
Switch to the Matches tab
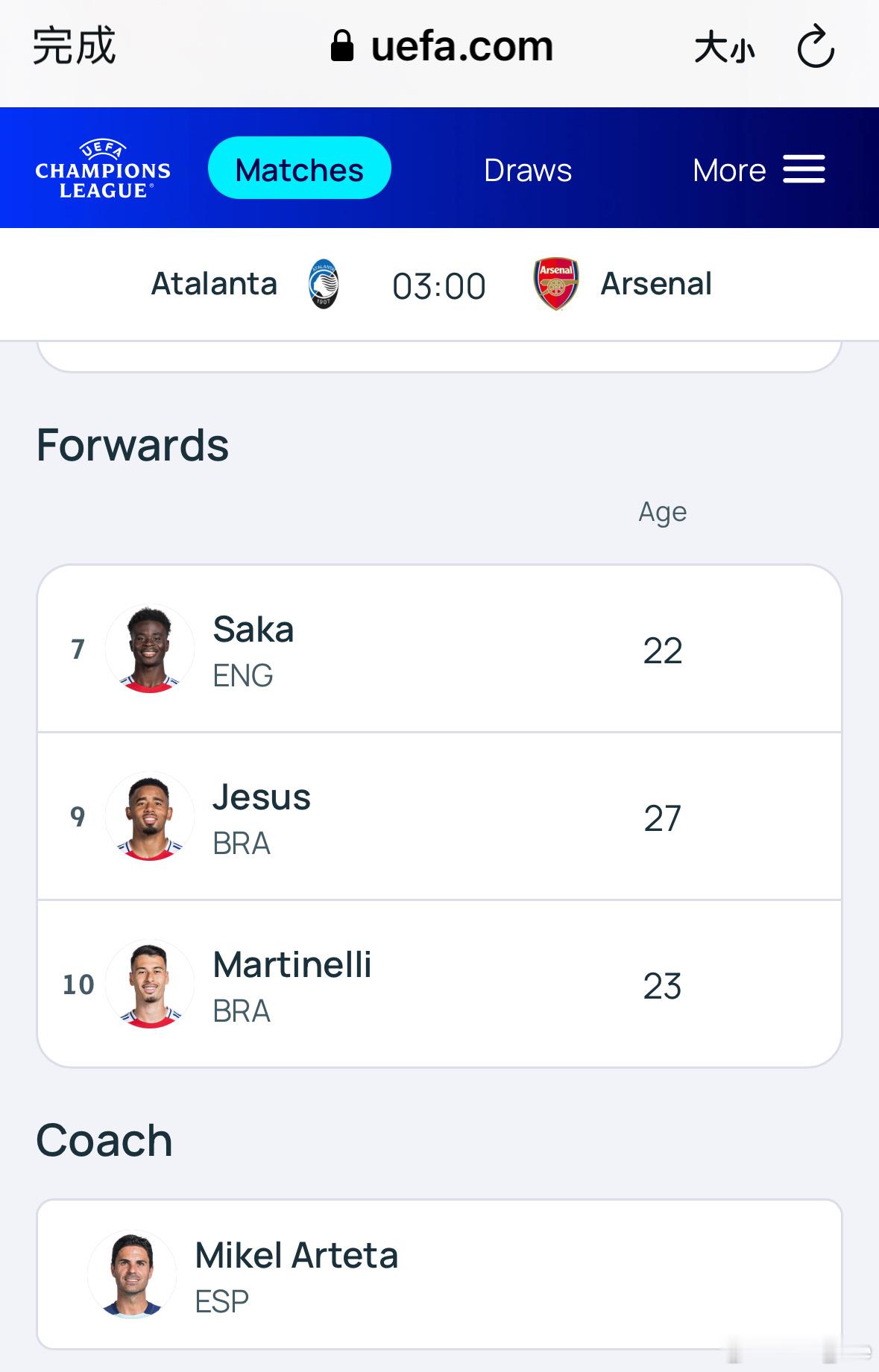pos(300,168)
